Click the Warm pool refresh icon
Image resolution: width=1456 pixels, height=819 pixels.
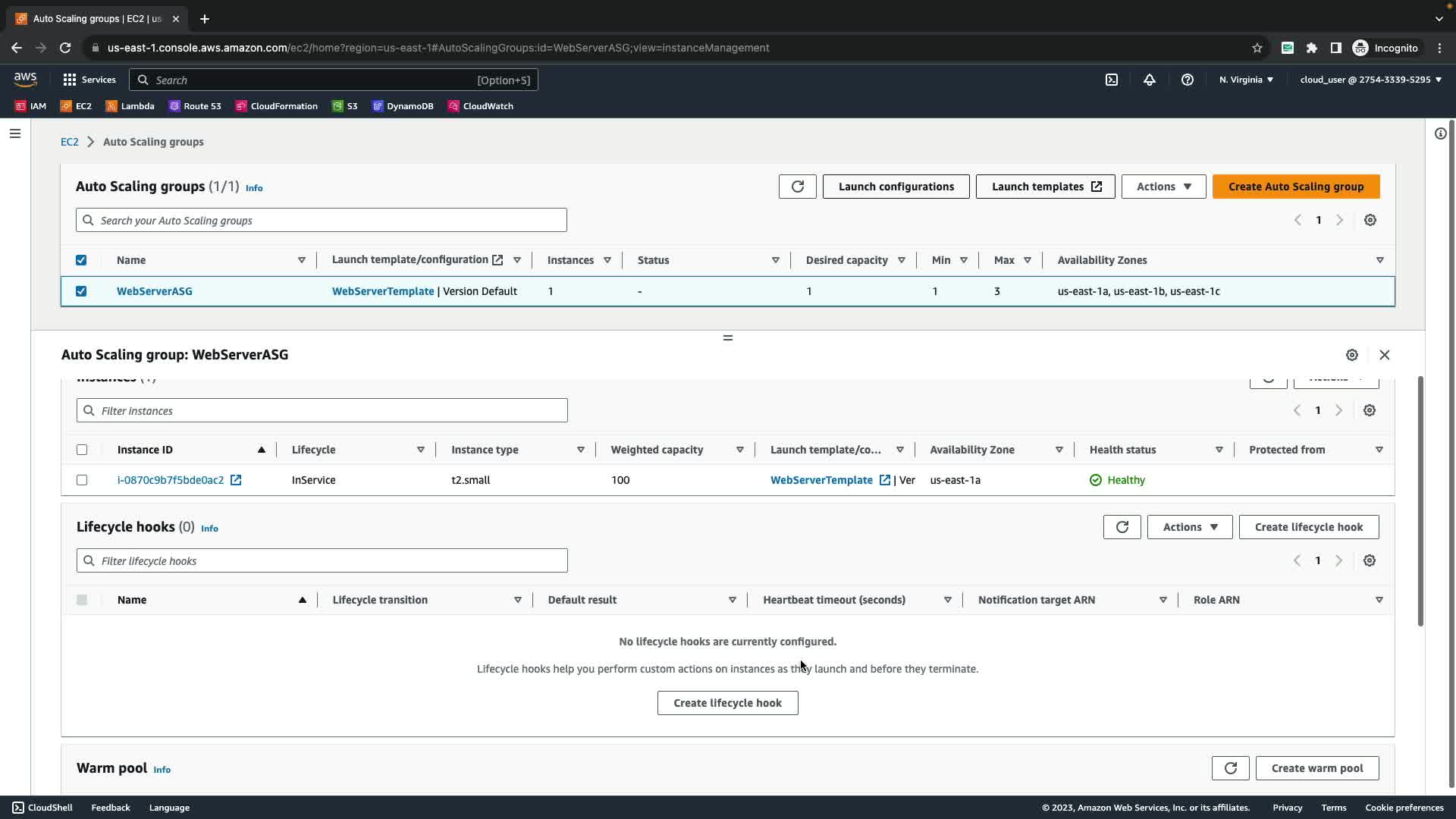click(x=1230, y=768)
